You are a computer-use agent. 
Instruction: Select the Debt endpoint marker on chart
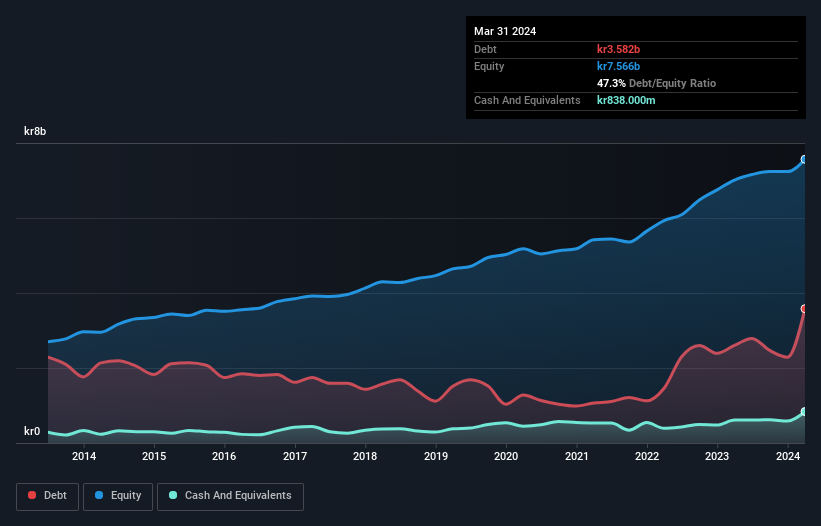click(804, 309)
